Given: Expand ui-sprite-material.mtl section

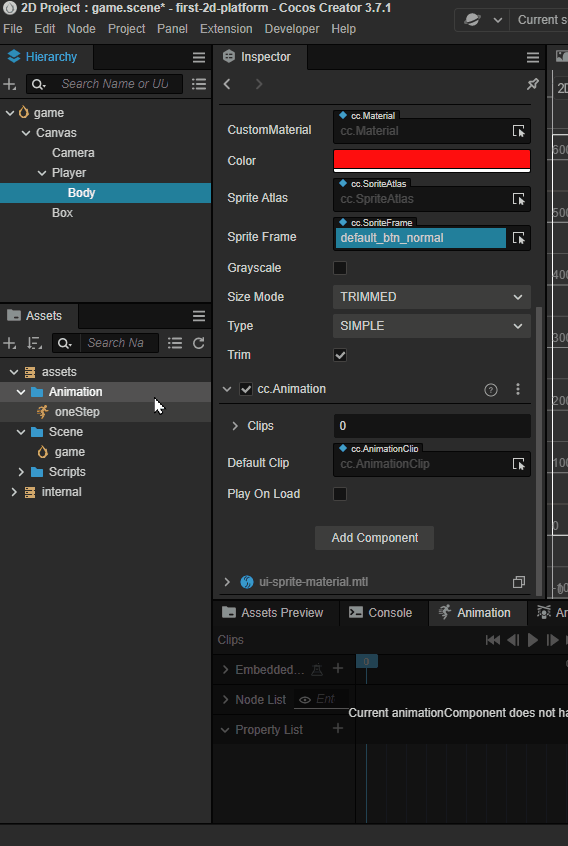Looking at the screenshot, I should pyautogui.click(x=227, y=582).
